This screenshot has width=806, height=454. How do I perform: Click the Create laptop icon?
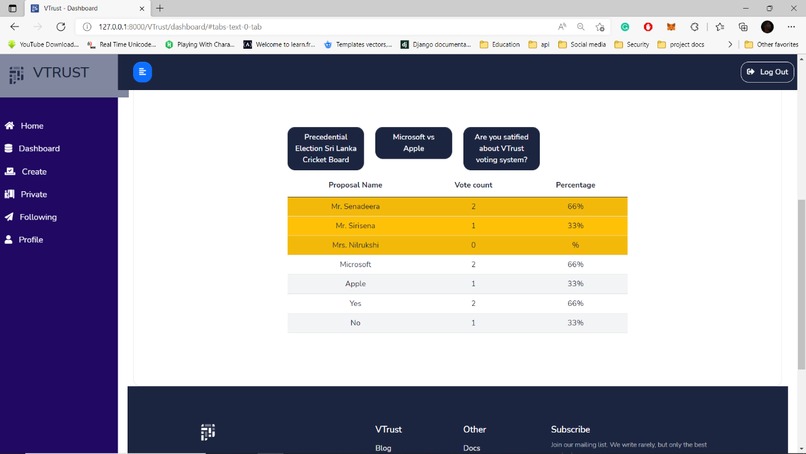[10, 171]
